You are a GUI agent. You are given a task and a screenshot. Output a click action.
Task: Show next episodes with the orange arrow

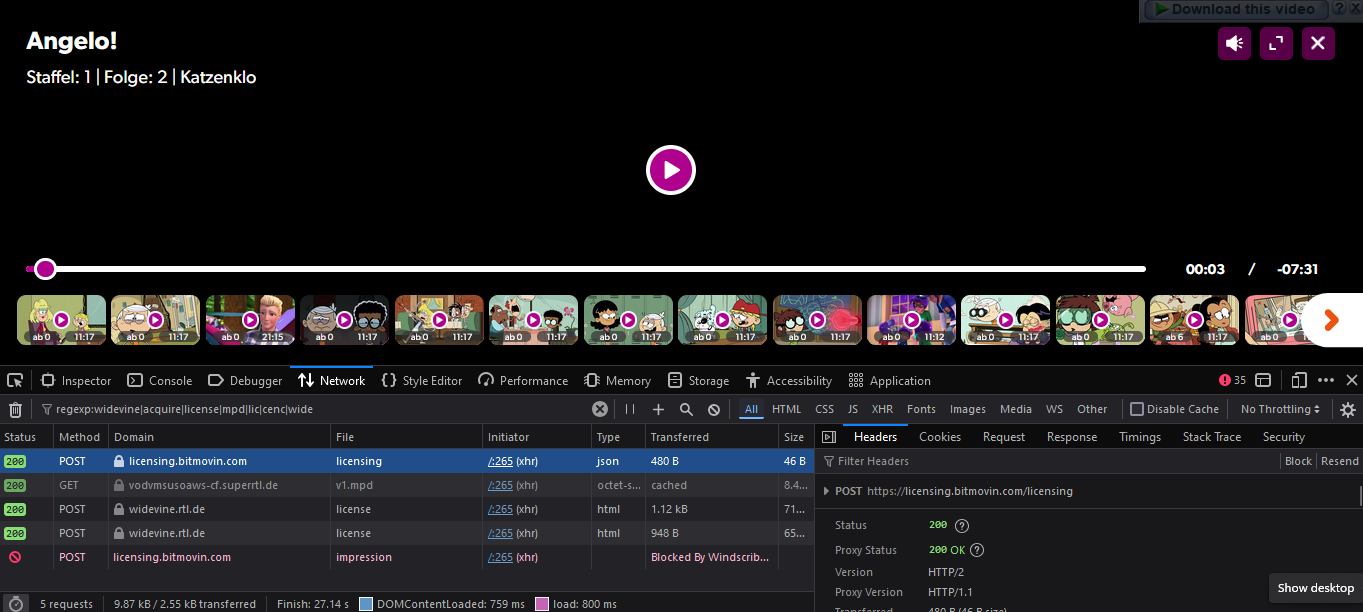click(1331, 319)
